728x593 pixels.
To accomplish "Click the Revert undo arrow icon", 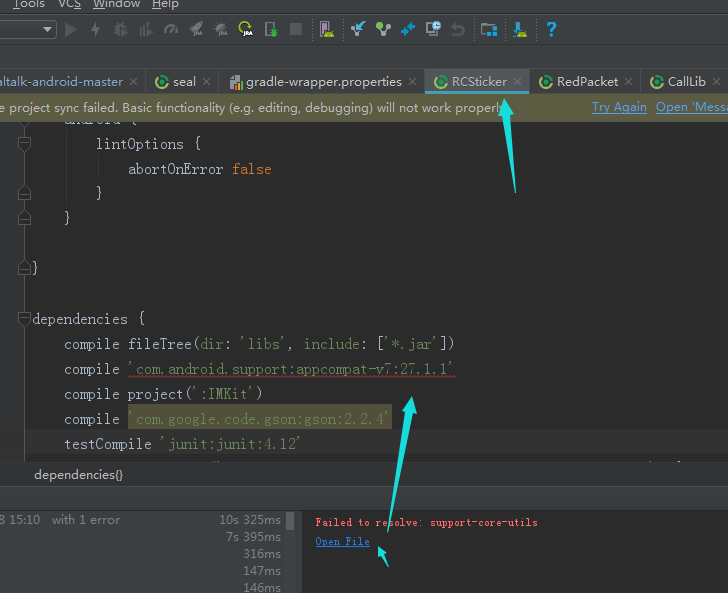I will tap(458, 30).
